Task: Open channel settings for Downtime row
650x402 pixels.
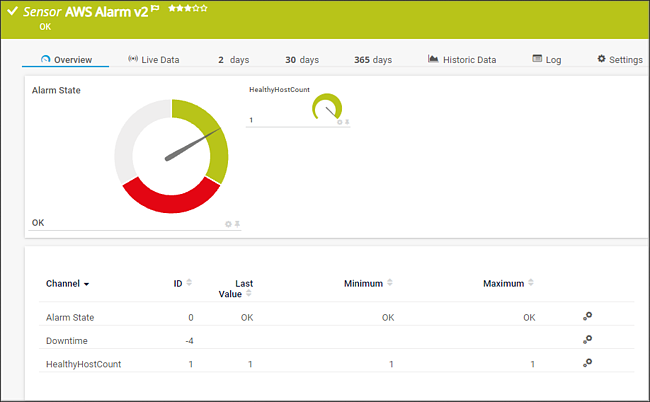Action: point(587,340)
